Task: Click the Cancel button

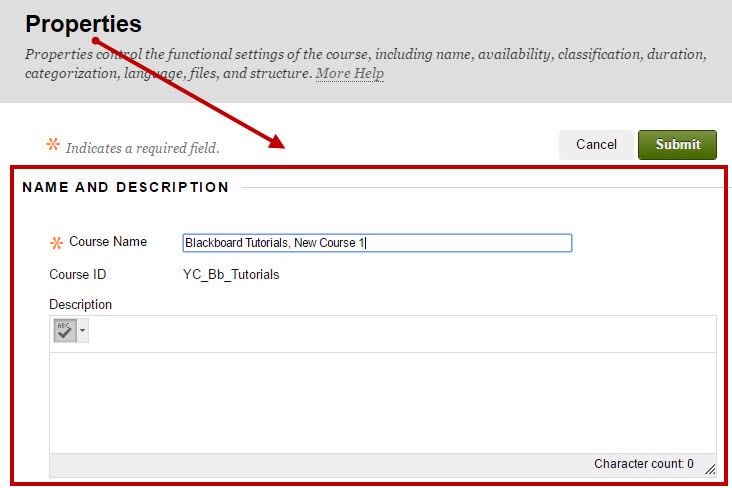Action: pos(596,145)
